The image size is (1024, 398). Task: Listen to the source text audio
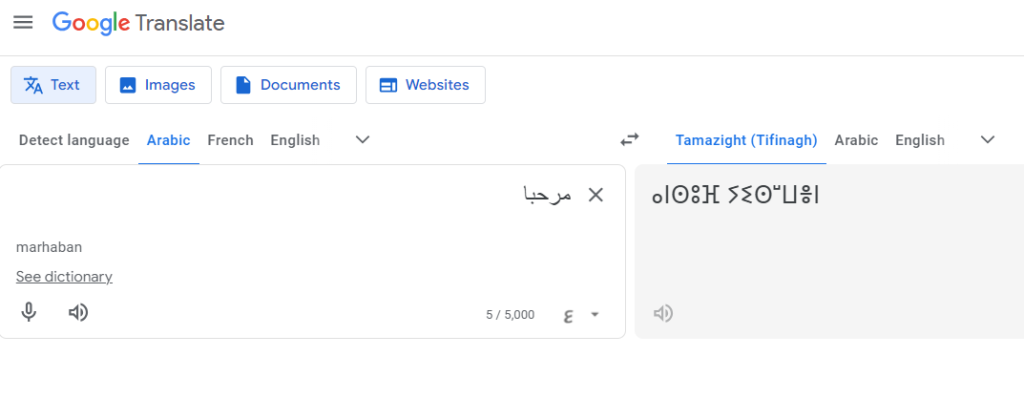(x=78, y=313)
